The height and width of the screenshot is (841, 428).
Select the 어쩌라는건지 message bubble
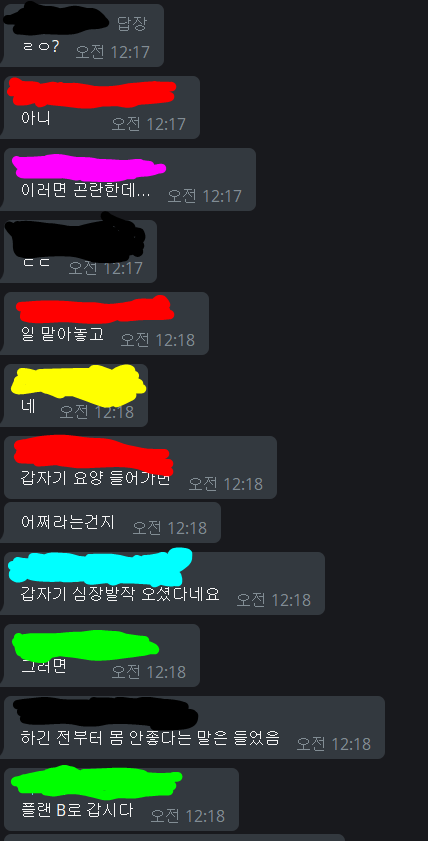pyautogui.click(x=112, y=522)
